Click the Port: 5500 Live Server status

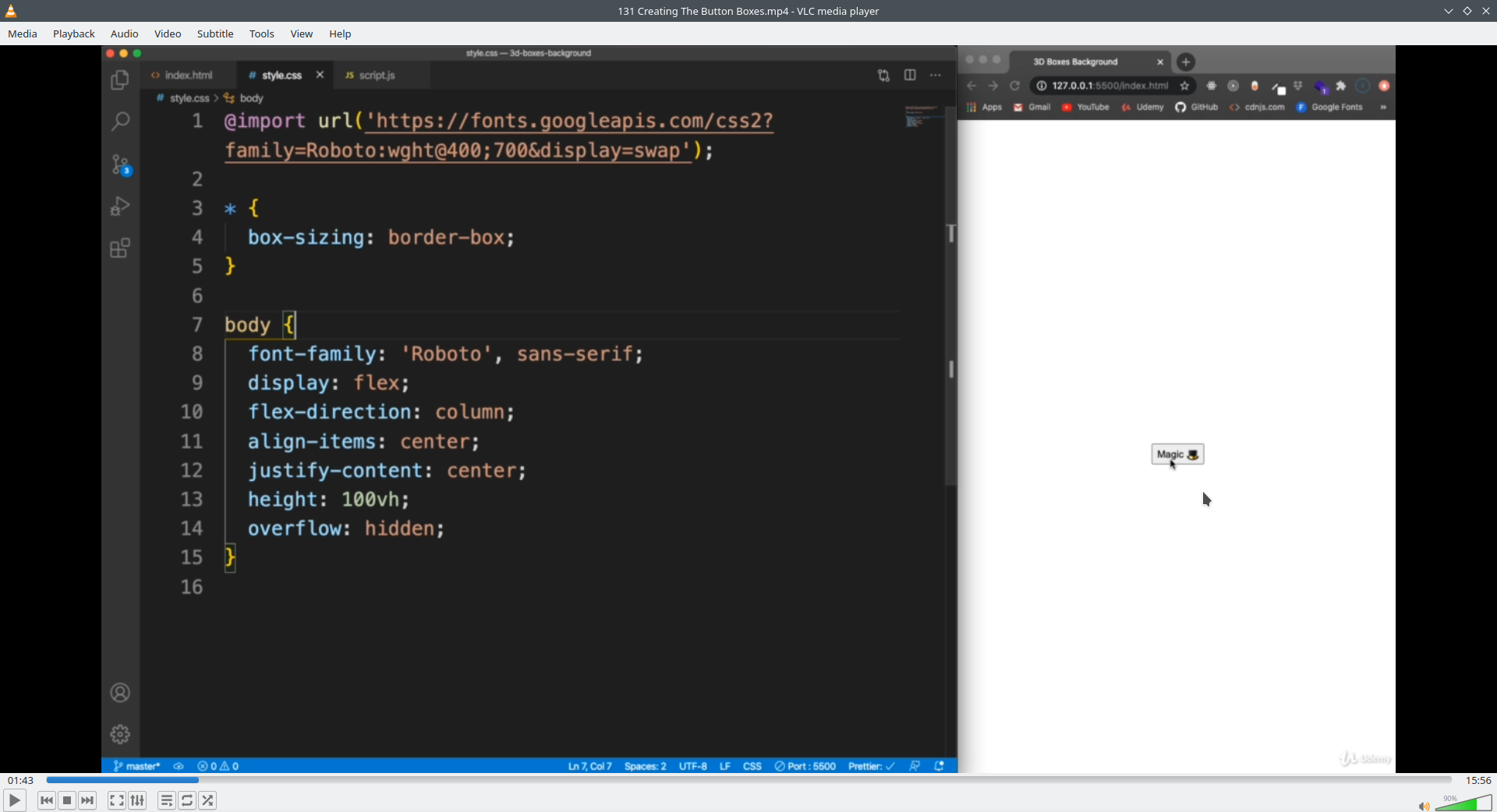(805, 766)
